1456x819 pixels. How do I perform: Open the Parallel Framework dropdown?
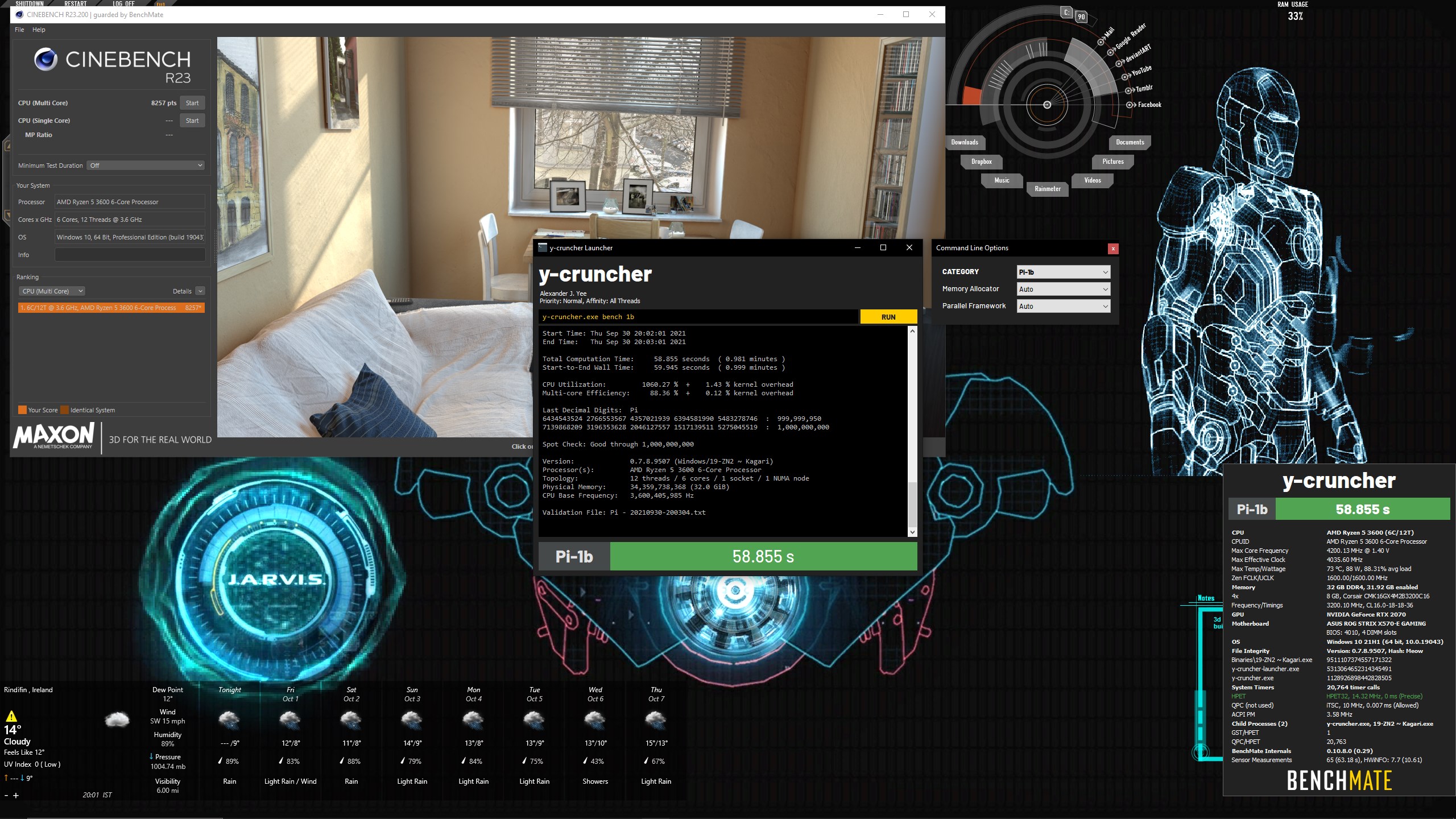tap(1064, 307)
